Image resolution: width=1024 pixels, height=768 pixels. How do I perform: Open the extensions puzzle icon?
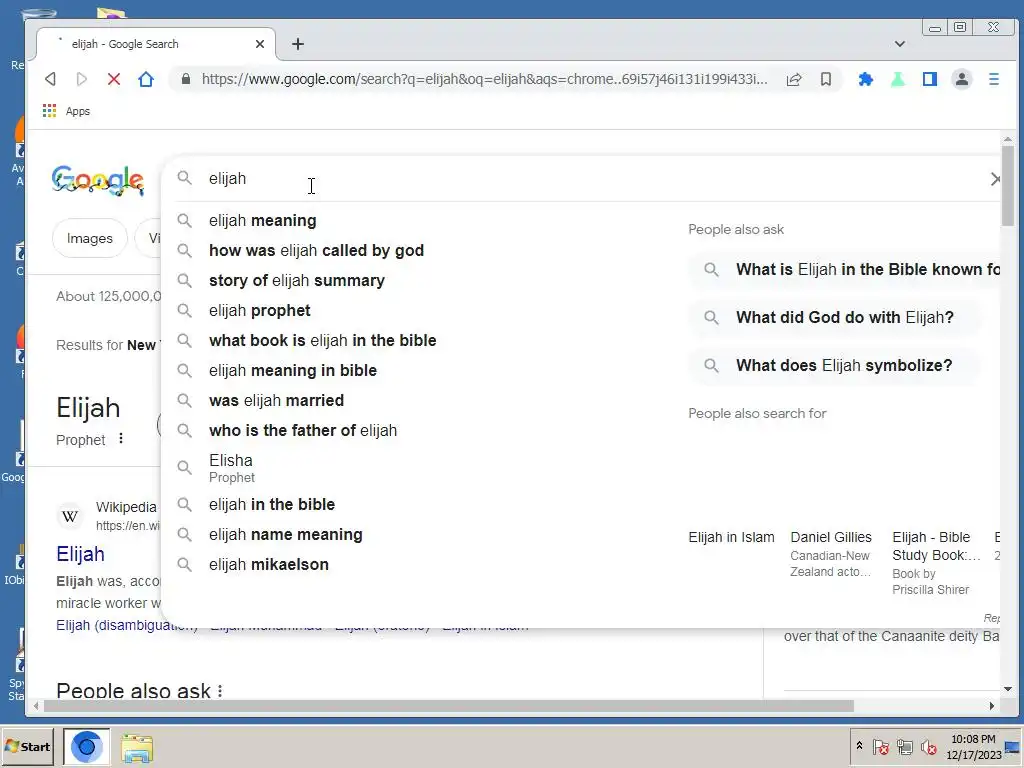click(x=865, y=79)
